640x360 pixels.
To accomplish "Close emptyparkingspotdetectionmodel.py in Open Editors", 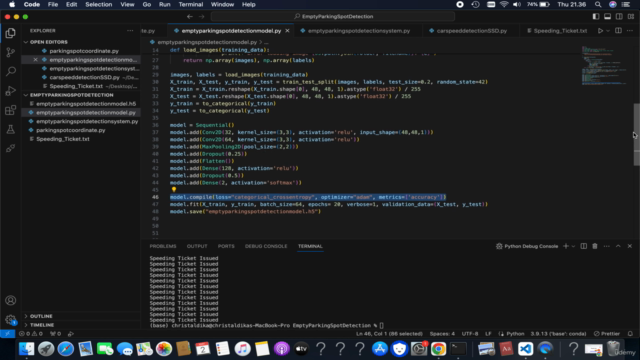I will [x=36, y=60].
